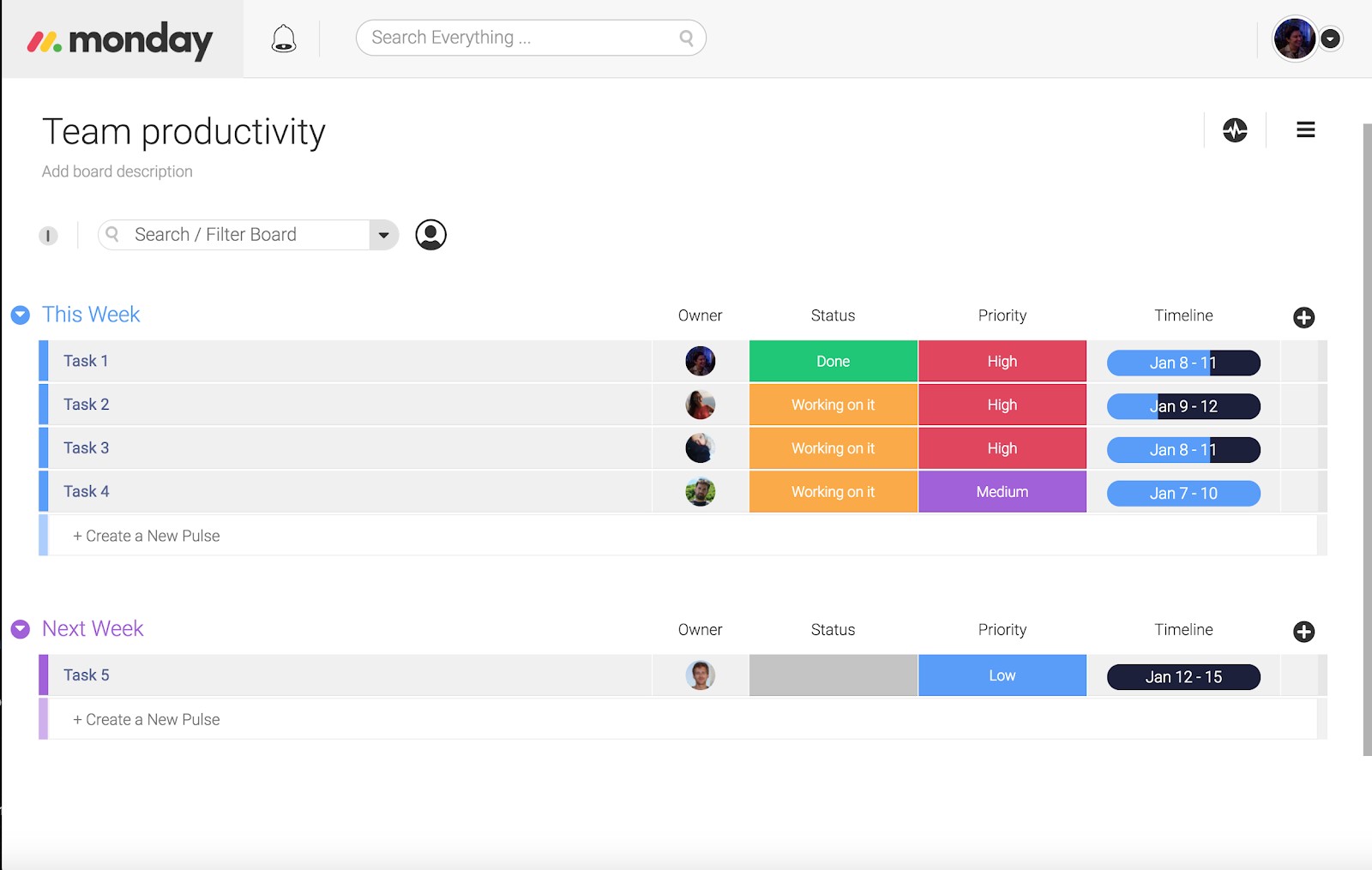The width and height of the screenshot is (1372, 870).
Task: Click Next Week Status column header
Action: point(833,630)
